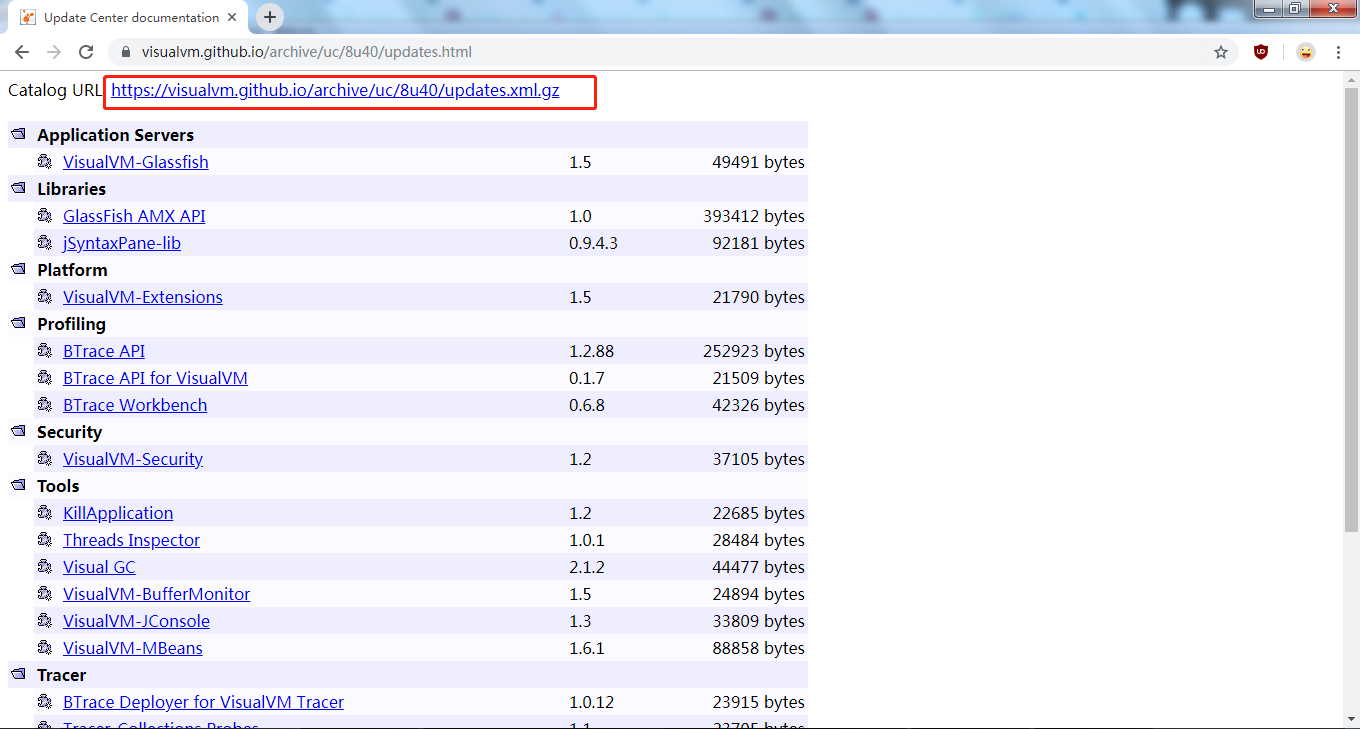Click the Libraries category icon
This screenshot has width=1360, height=729.
[x=19, y=188]
